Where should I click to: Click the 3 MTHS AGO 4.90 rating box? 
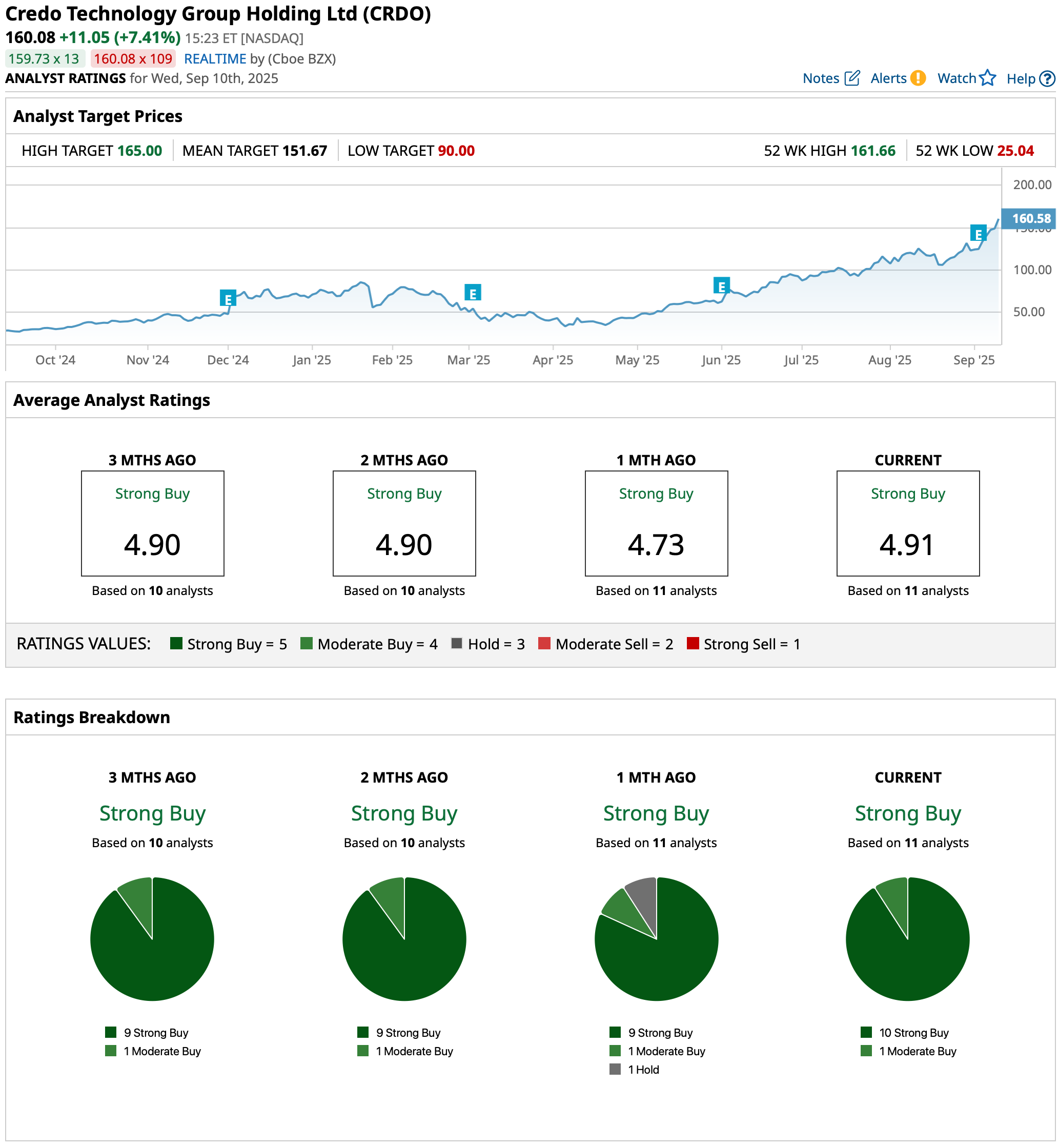click(x=152, y=524)
